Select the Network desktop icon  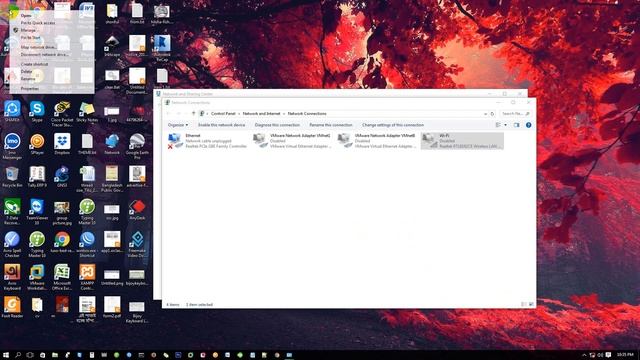coord(112,144)
